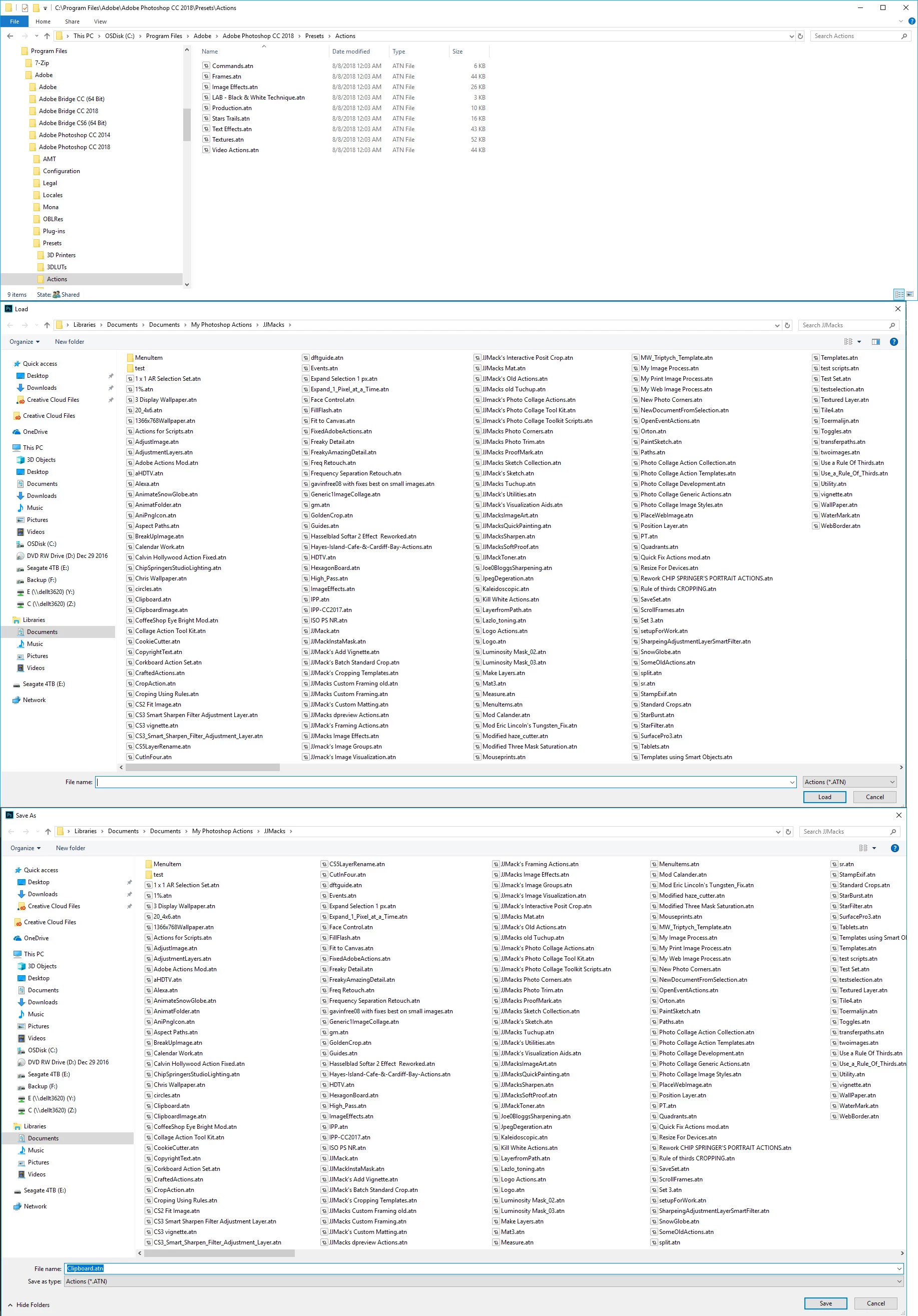Go up a level in Save As dialog

click(48, 832)
